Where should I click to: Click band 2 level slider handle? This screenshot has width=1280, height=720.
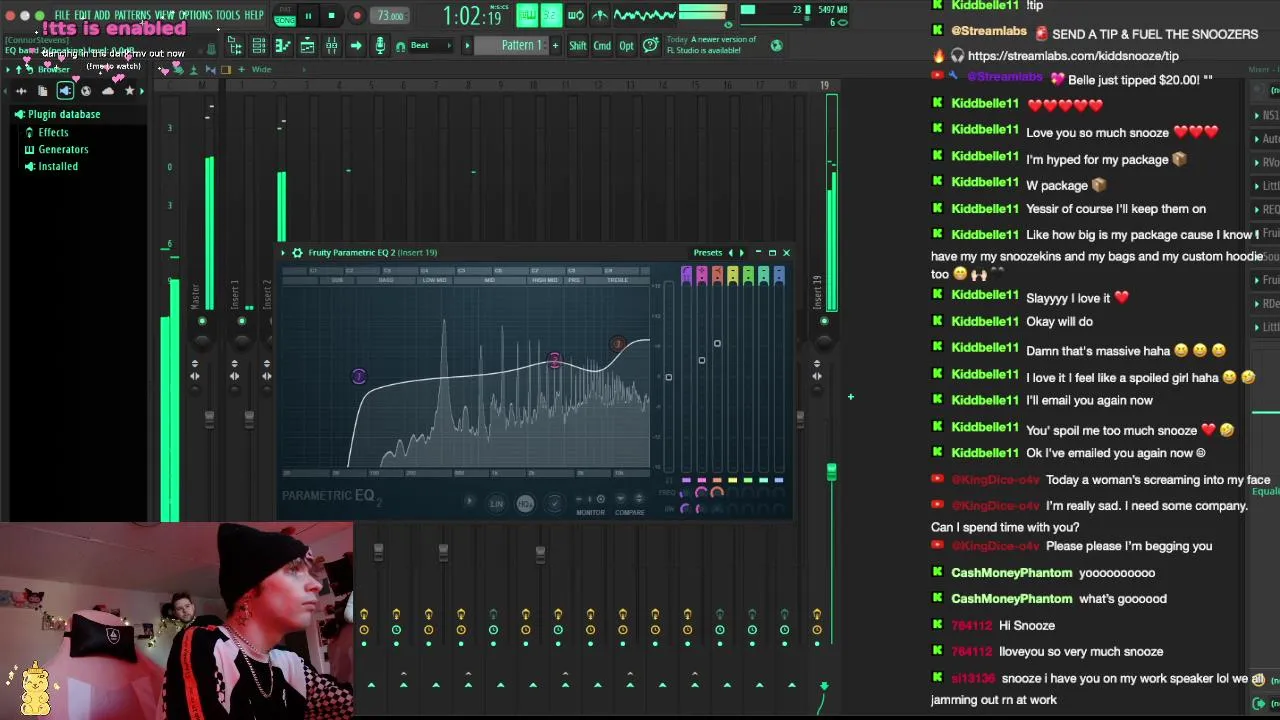click(x=701, y=360)
